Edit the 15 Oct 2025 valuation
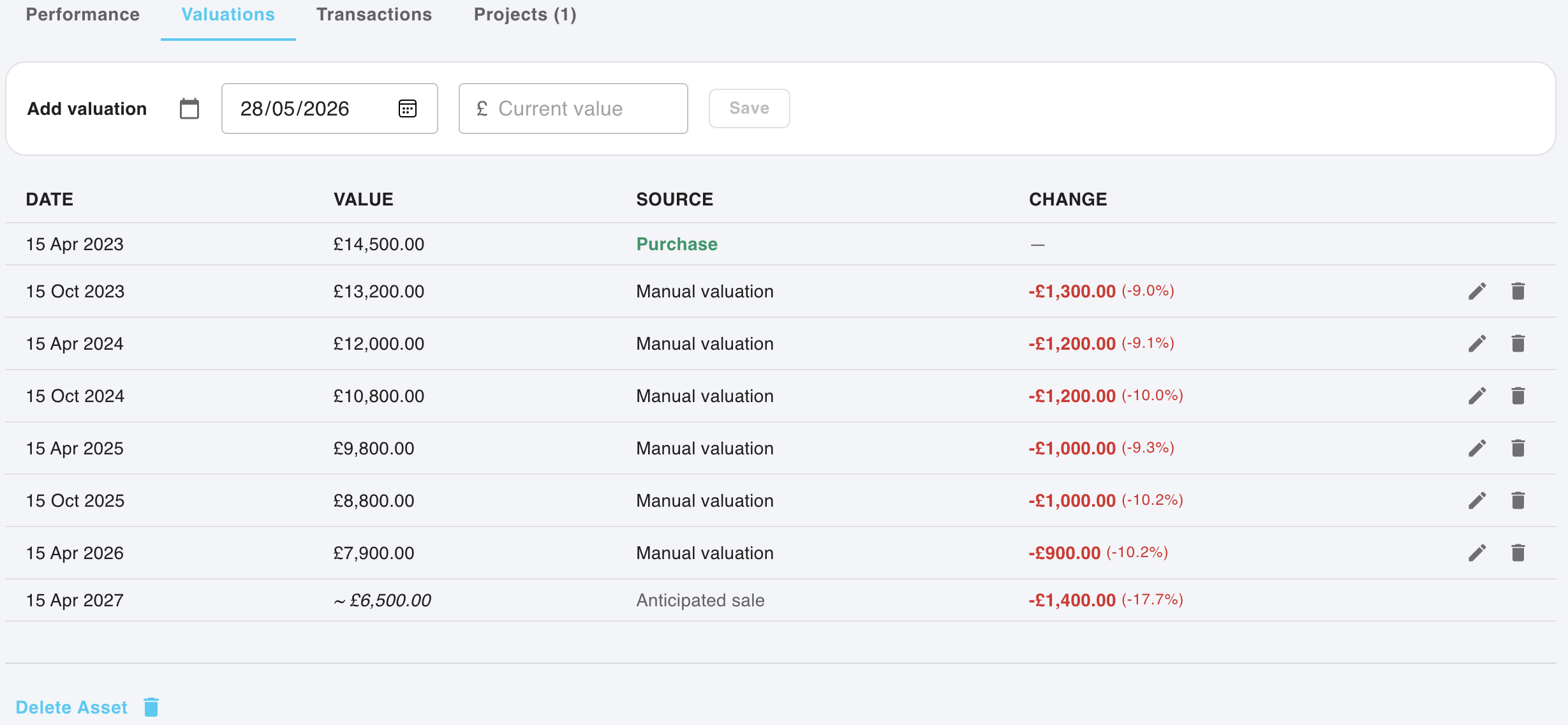The height and width of the screenshot is (725, 1568). (x=1477, y=501)
